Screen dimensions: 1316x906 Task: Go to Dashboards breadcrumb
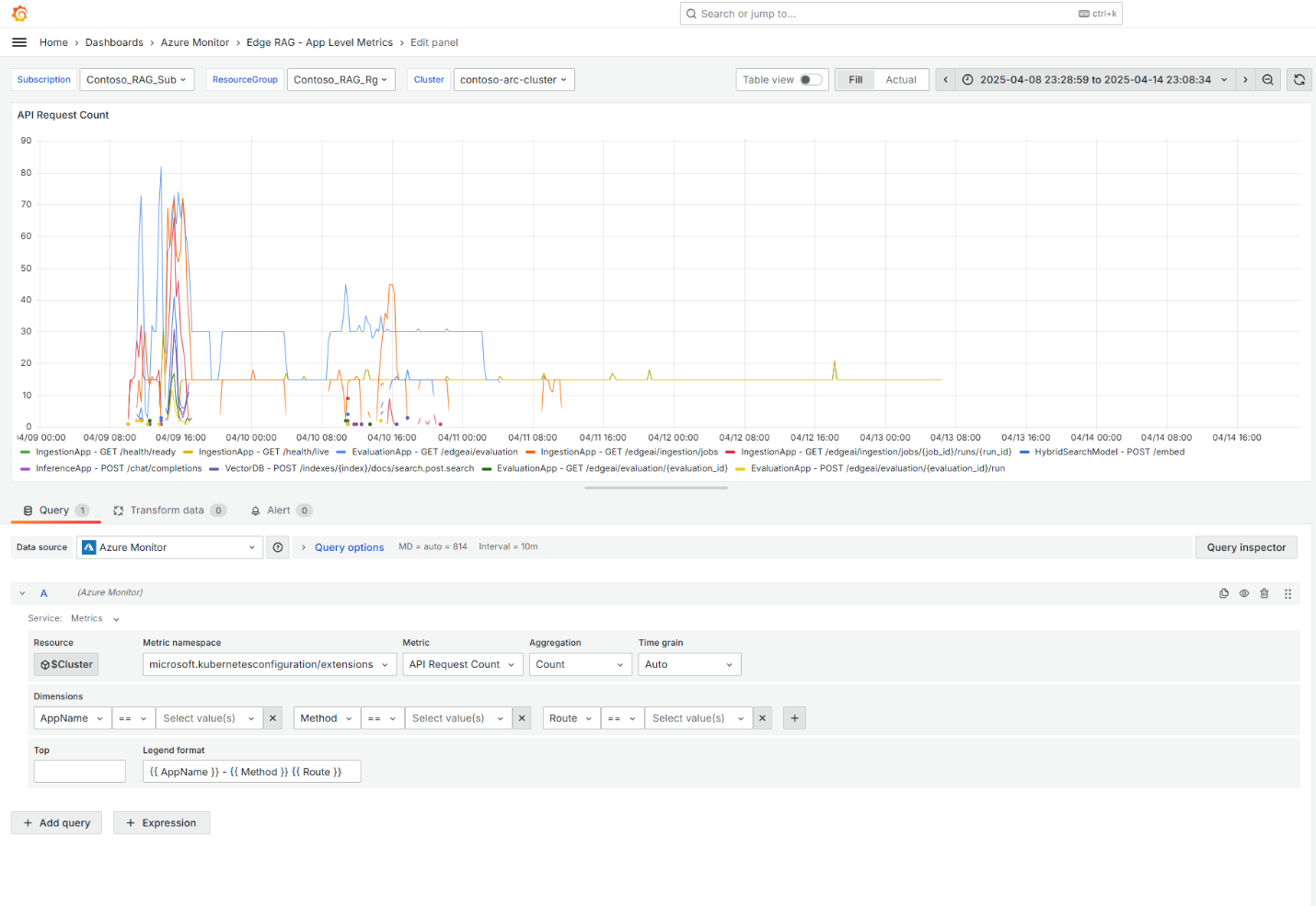coord(114,42)
